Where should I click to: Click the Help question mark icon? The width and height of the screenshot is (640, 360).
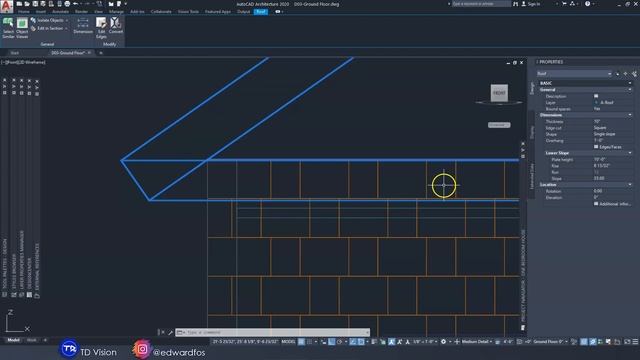pos(587,4)
